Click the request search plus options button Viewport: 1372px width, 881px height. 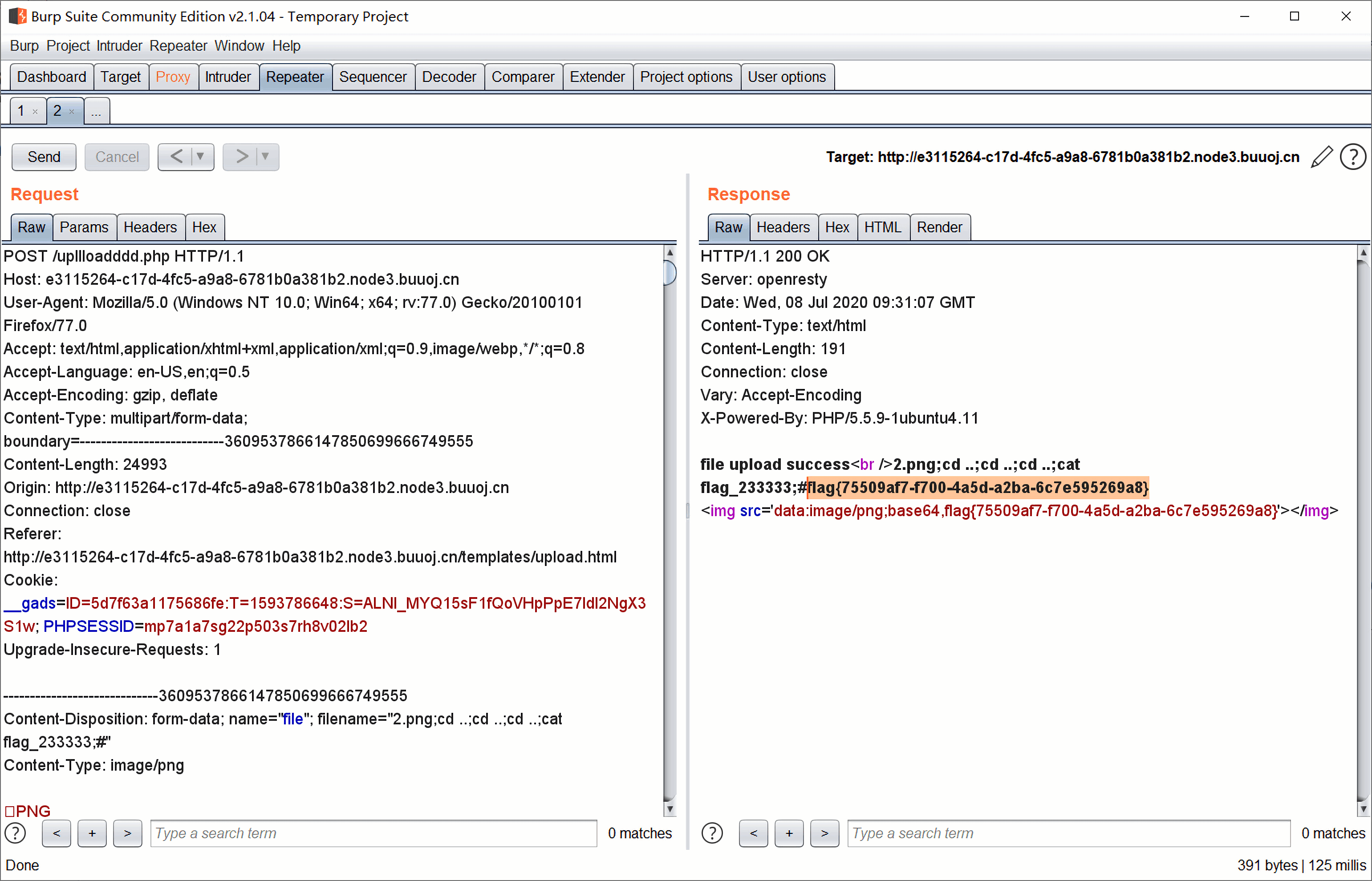[92, 833]
